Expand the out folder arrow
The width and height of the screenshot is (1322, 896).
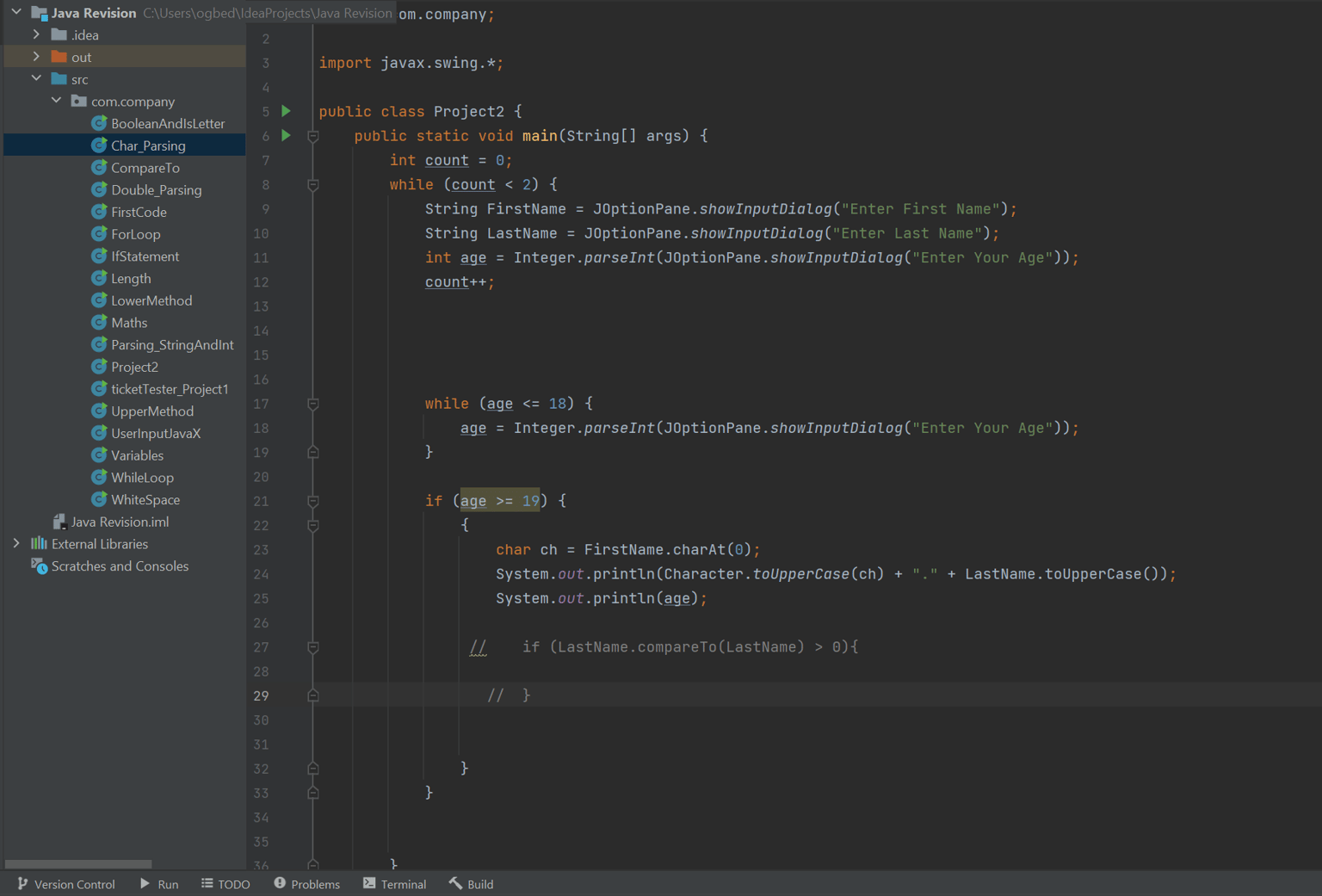click(36, 57)
